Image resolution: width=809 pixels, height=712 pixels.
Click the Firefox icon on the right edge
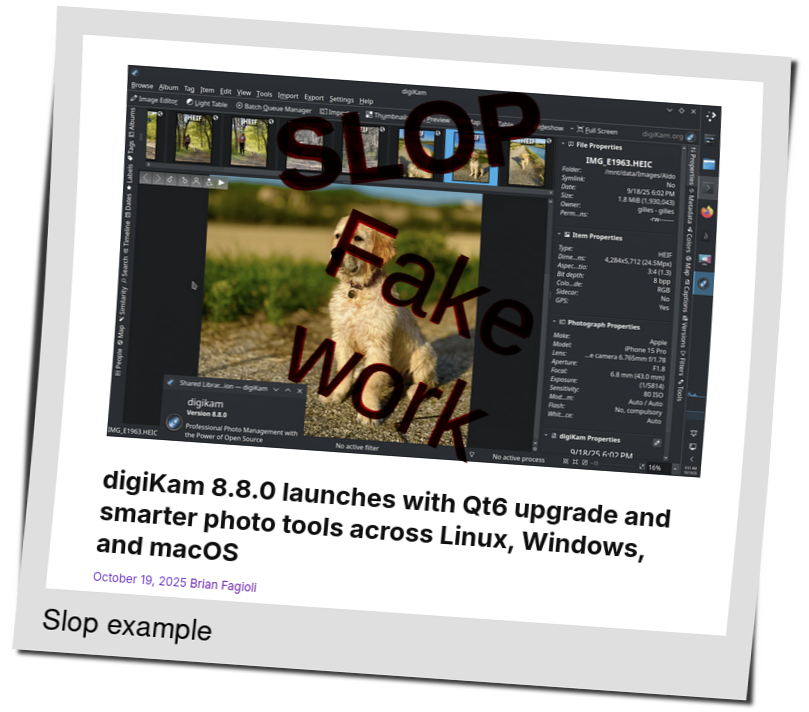tap(708, 211)
